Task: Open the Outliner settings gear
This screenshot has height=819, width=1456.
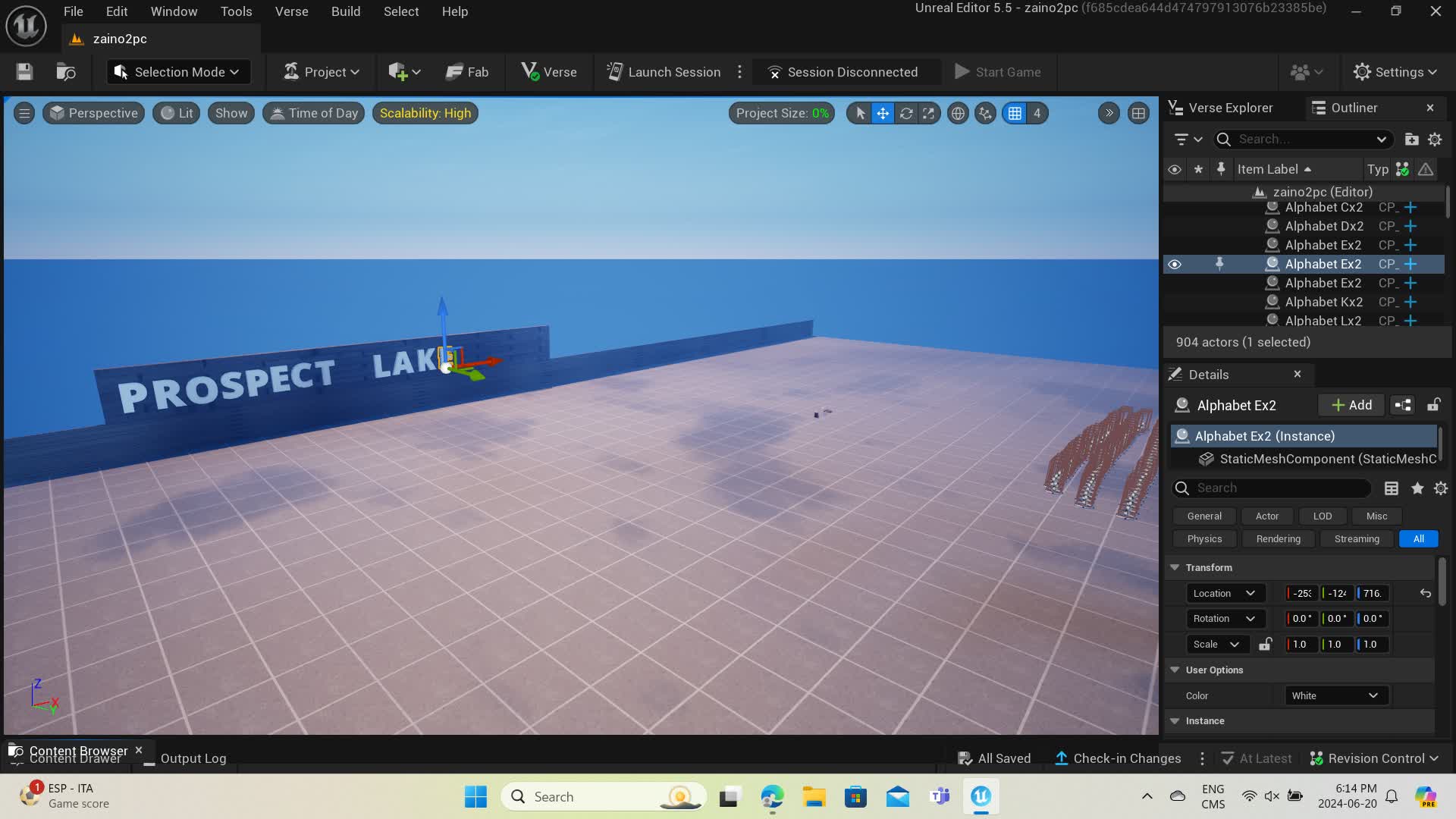Action: click(x=1435, y=140)
